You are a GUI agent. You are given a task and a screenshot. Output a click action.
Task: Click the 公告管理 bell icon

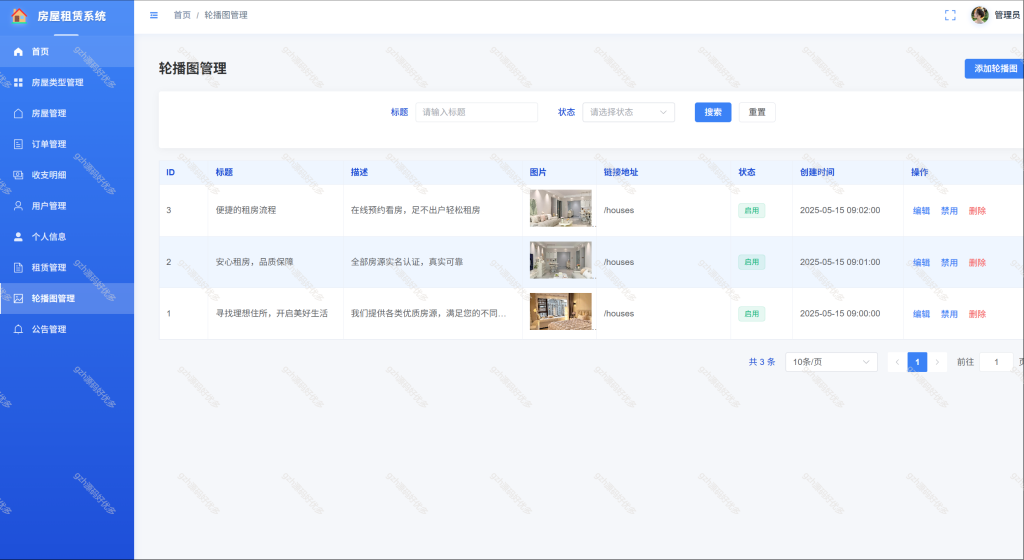click(x=18, y=329)
